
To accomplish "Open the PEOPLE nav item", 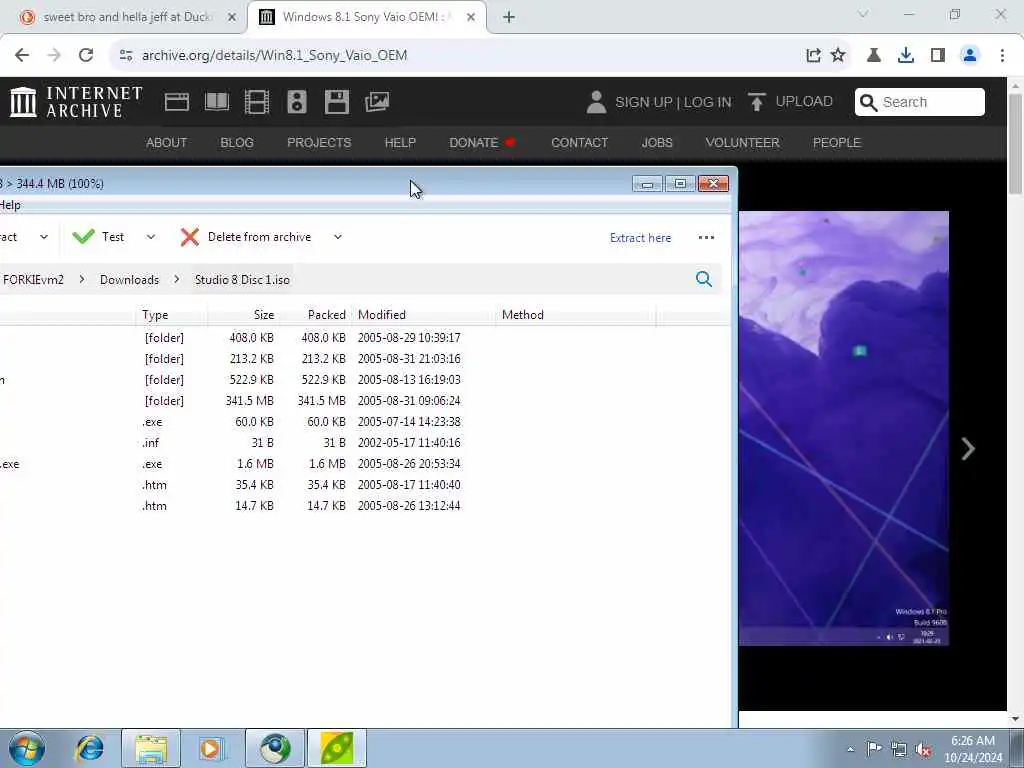I will pyautogui.click(x=837, y=142).
